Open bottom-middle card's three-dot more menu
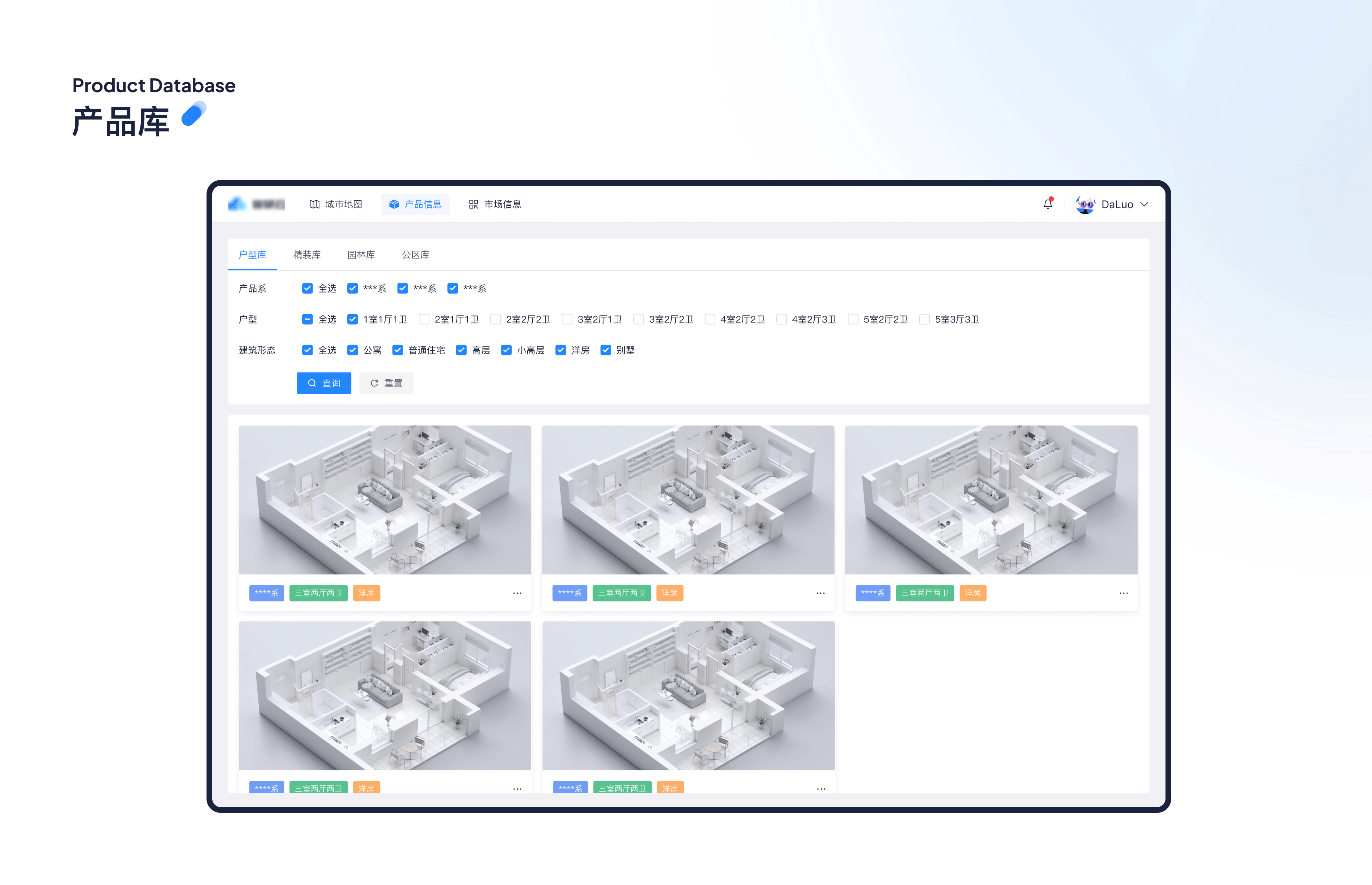This screenshot has height=885, width=1372. (821, 789)
